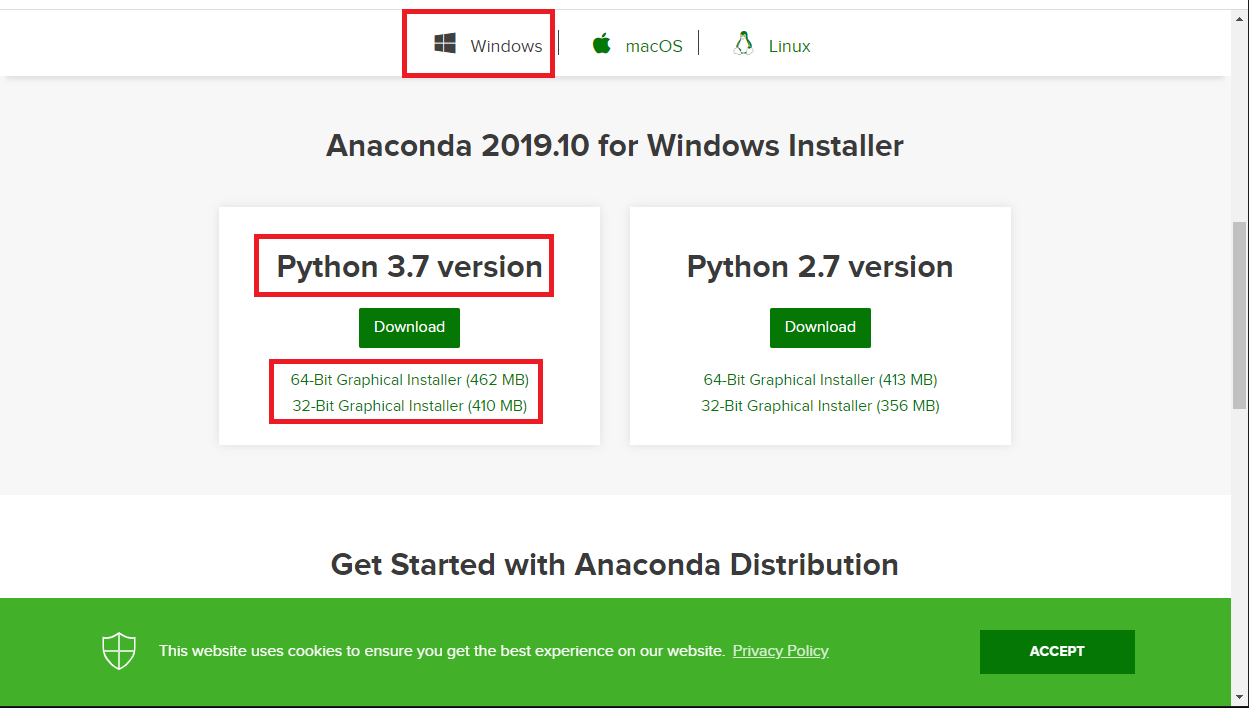Click the Python 2.7 version heading

coord(820,267)
